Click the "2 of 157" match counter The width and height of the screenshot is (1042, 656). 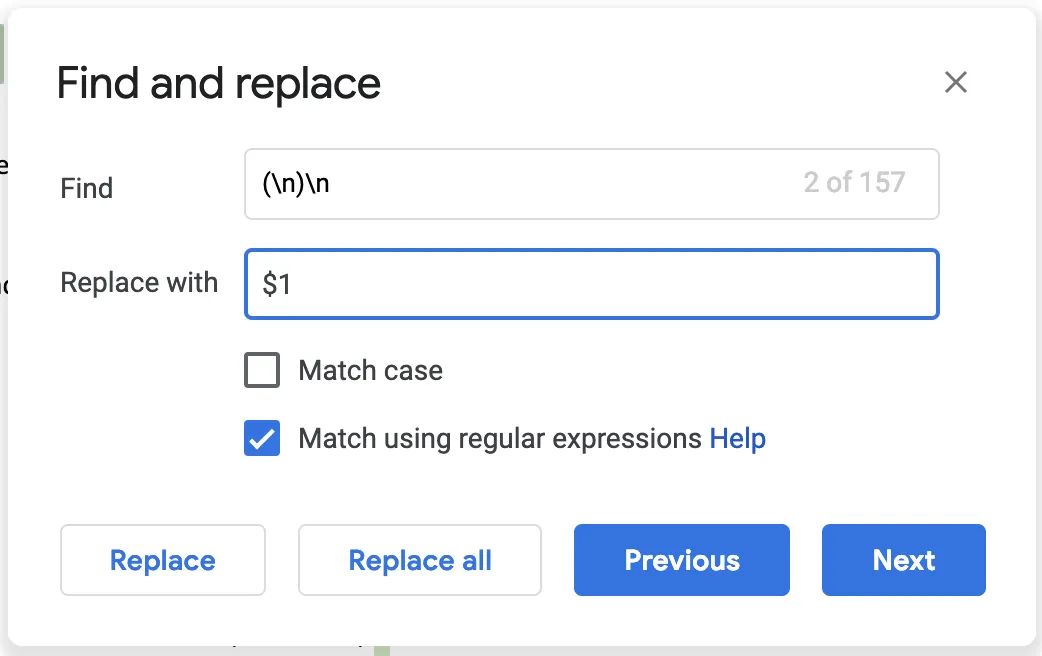pyautogui.click(x=854, y=183)
